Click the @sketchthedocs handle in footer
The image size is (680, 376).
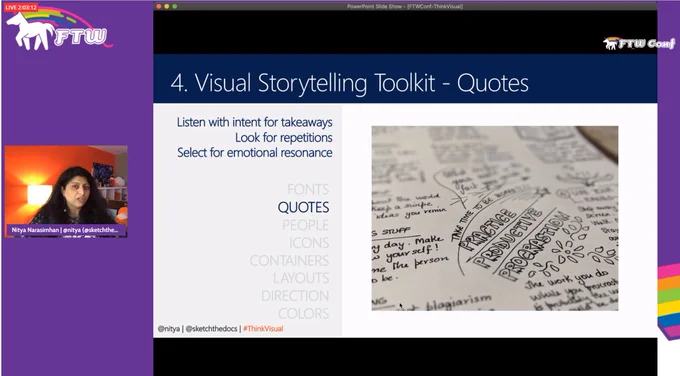click(211, 329)
